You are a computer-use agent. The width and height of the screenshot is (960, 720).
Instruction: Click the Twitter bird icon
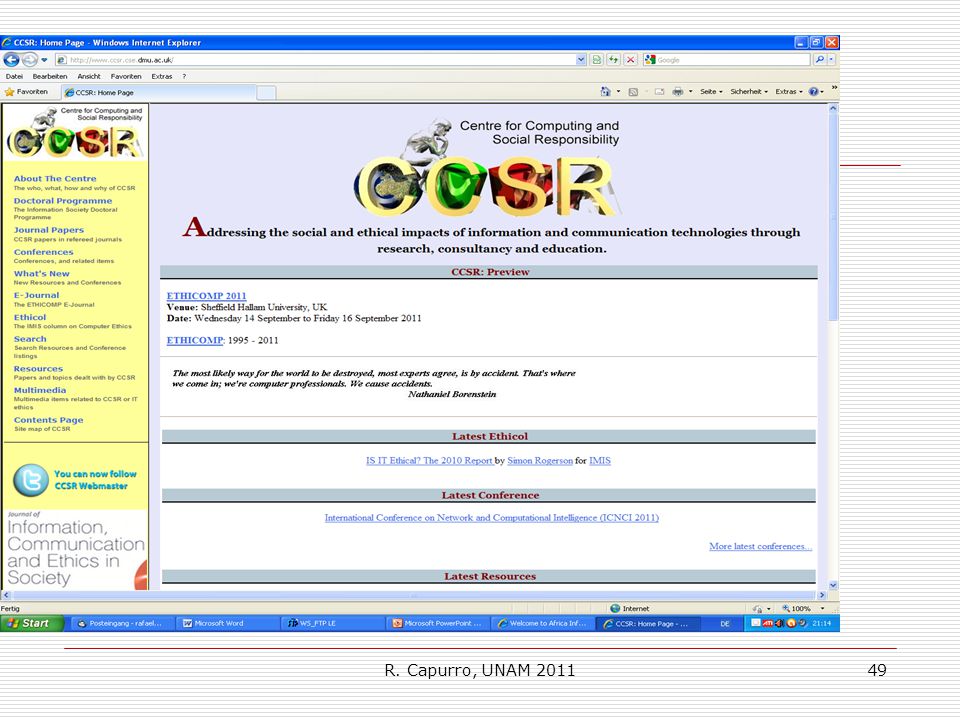tap(31, 480)
